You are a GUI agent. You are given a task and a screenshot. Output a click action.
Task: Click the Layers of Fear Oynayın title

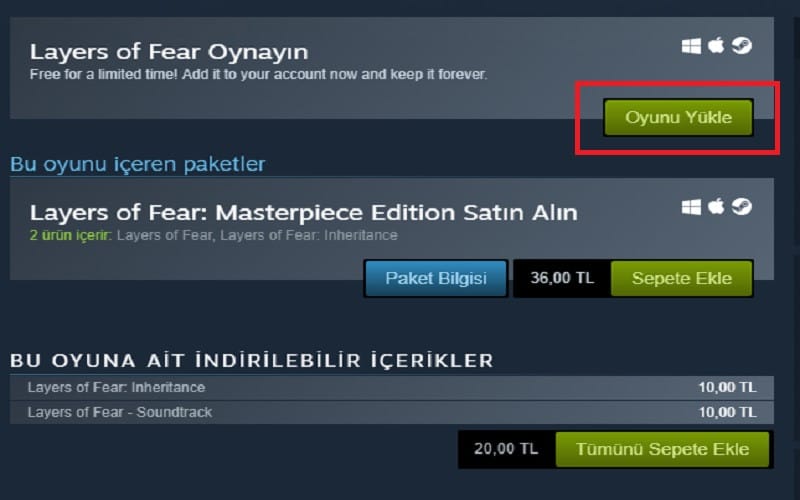click(169, 52)
